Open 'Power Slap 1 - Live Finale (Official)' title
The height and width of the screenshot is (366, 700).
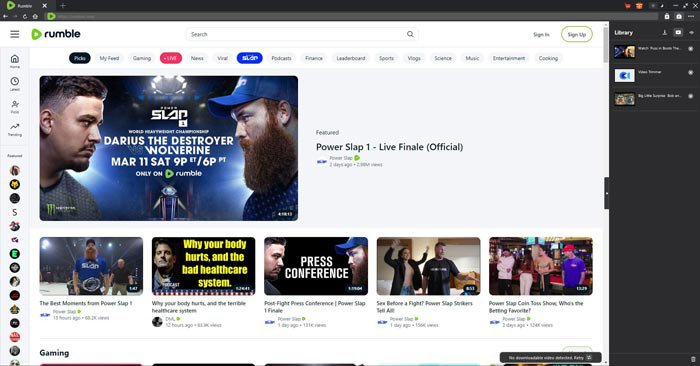(389, 147)
